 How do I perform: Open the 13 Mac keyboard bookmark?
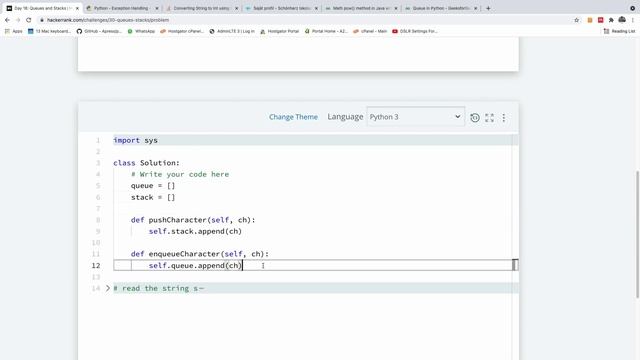(49, 31)
